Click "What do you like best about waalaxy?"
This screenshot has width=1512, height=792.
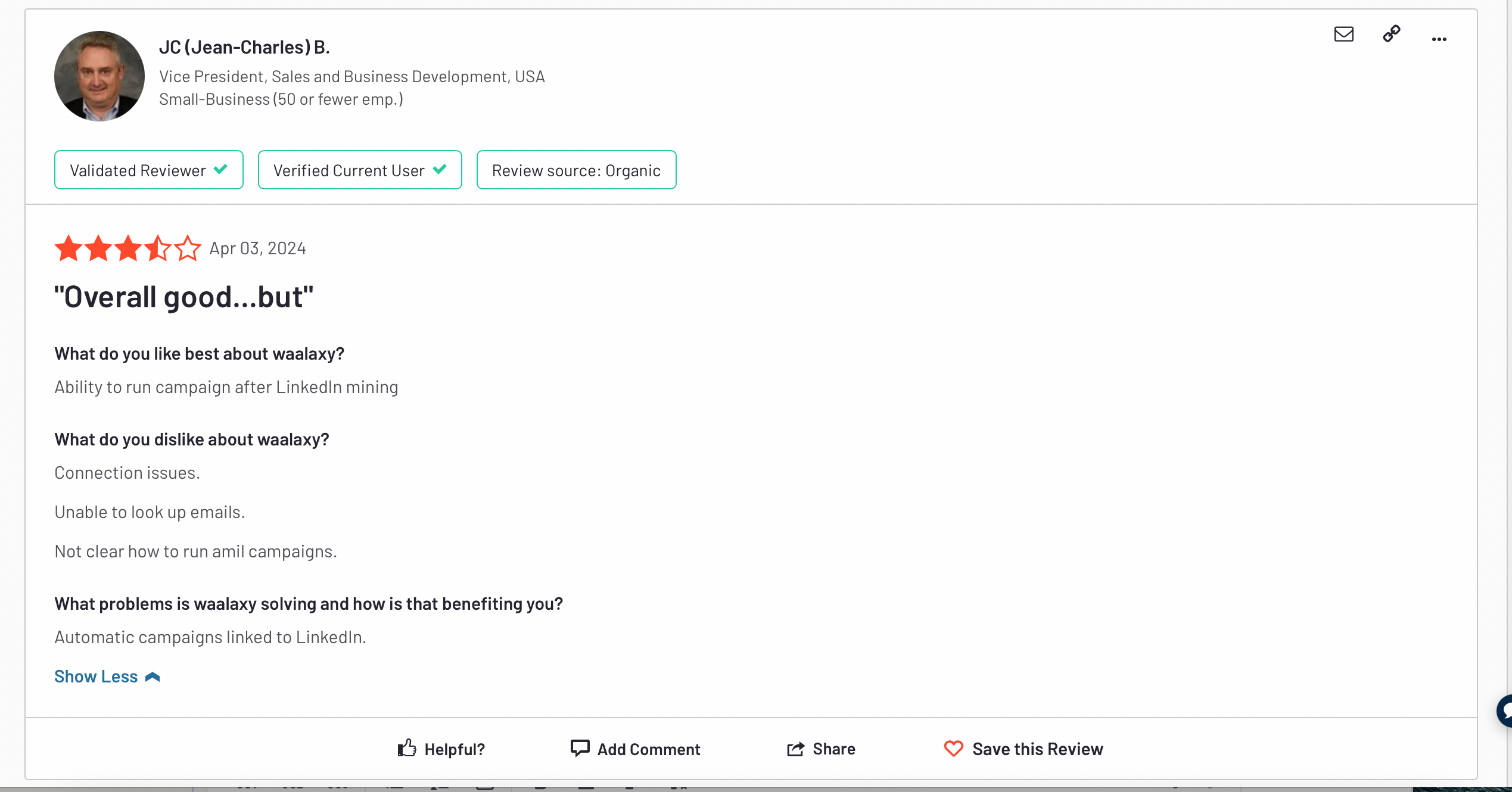[x=200, y=354]
